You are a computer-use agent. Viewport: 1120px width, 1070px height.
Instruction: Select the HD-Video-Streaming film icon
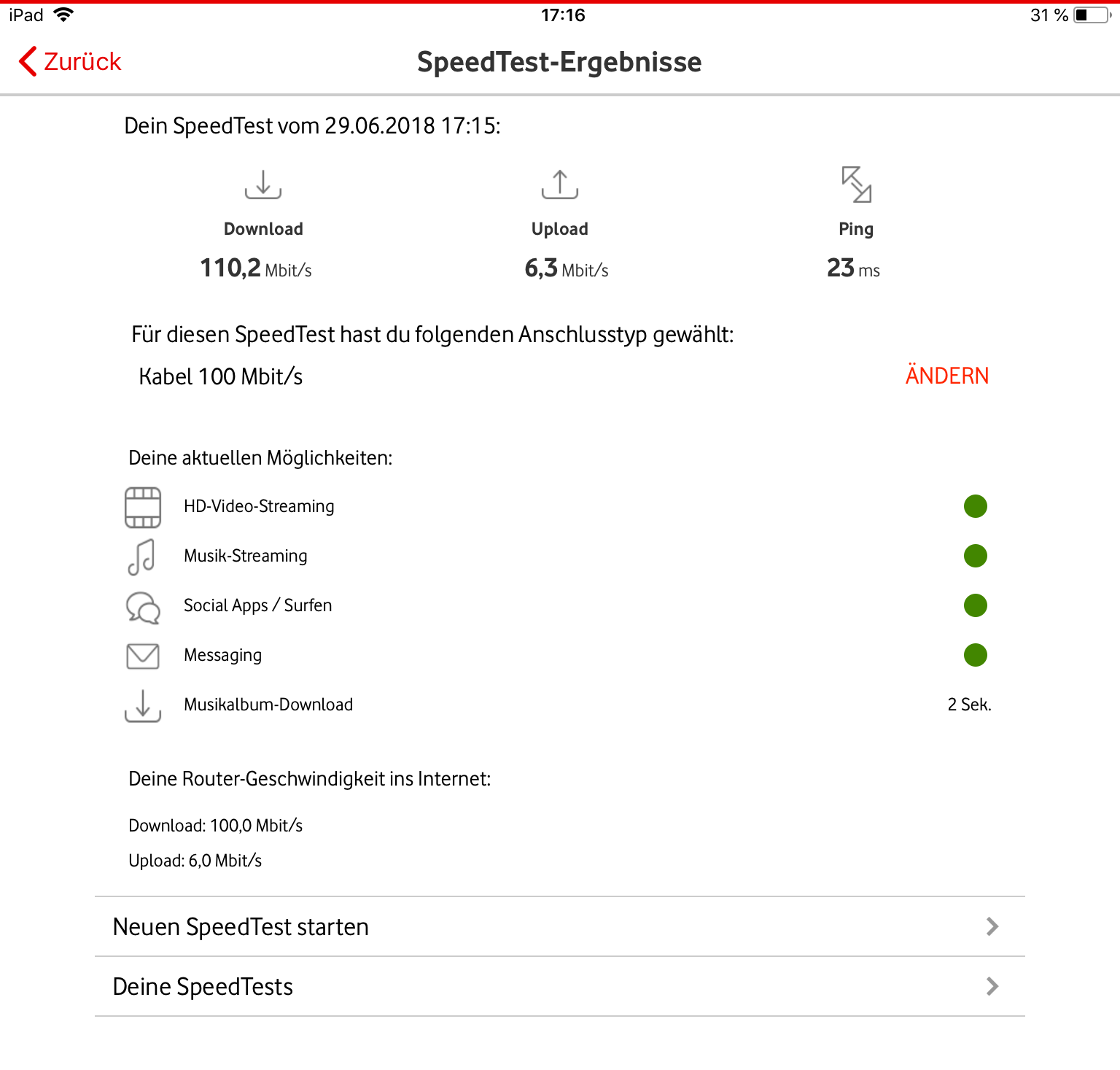(x=143, y=507)
